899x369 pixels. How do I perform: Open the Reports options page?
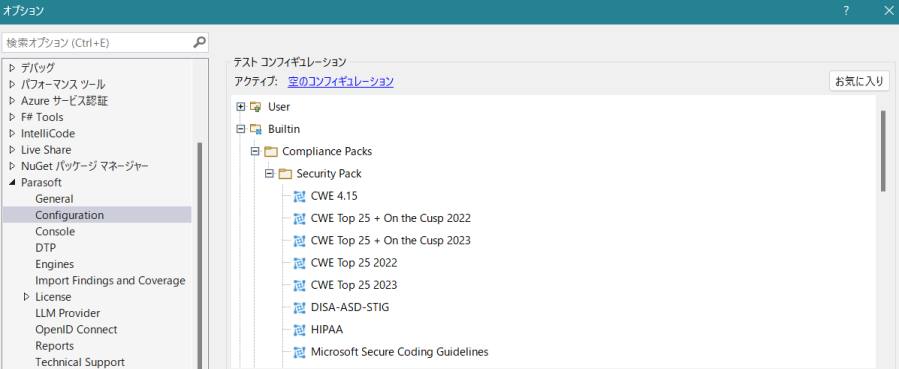[54, 346]
